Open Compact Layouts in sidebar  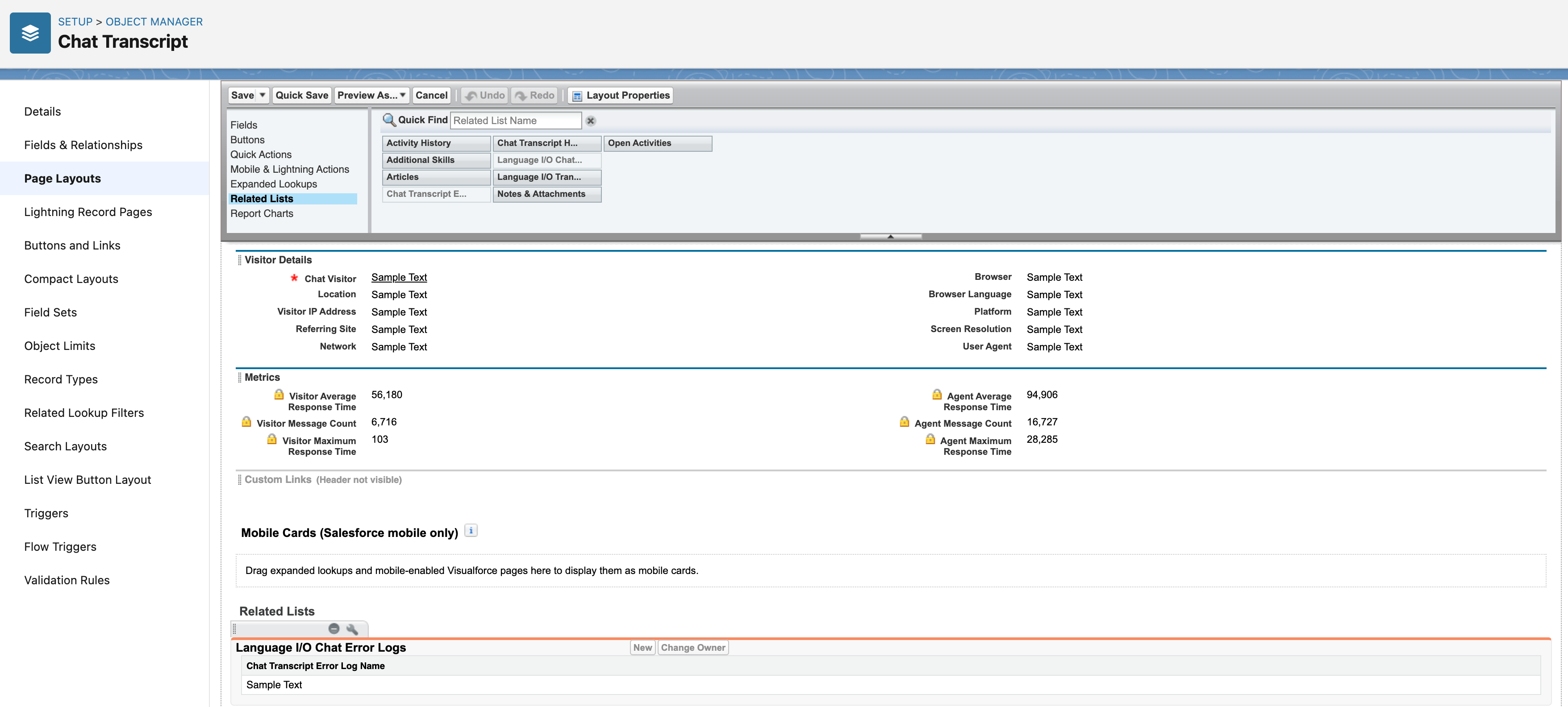tap(71, 279)
